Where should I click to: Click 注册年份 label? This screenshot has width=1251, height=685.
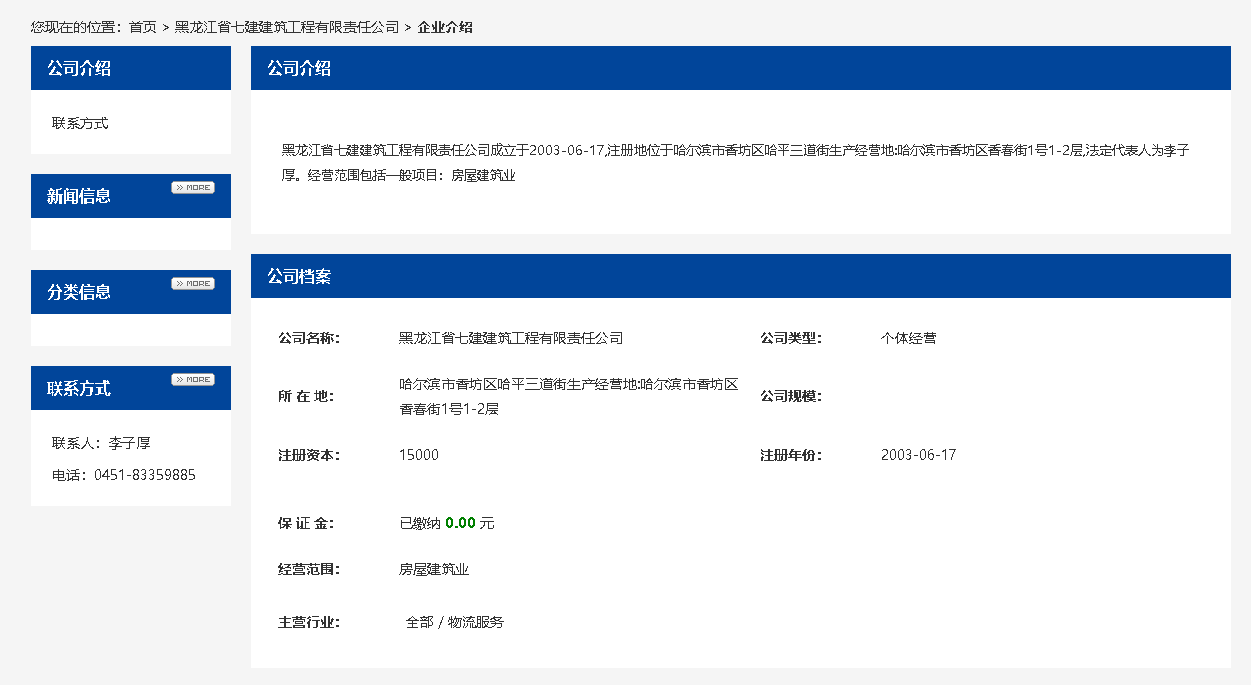click(791, 455)
